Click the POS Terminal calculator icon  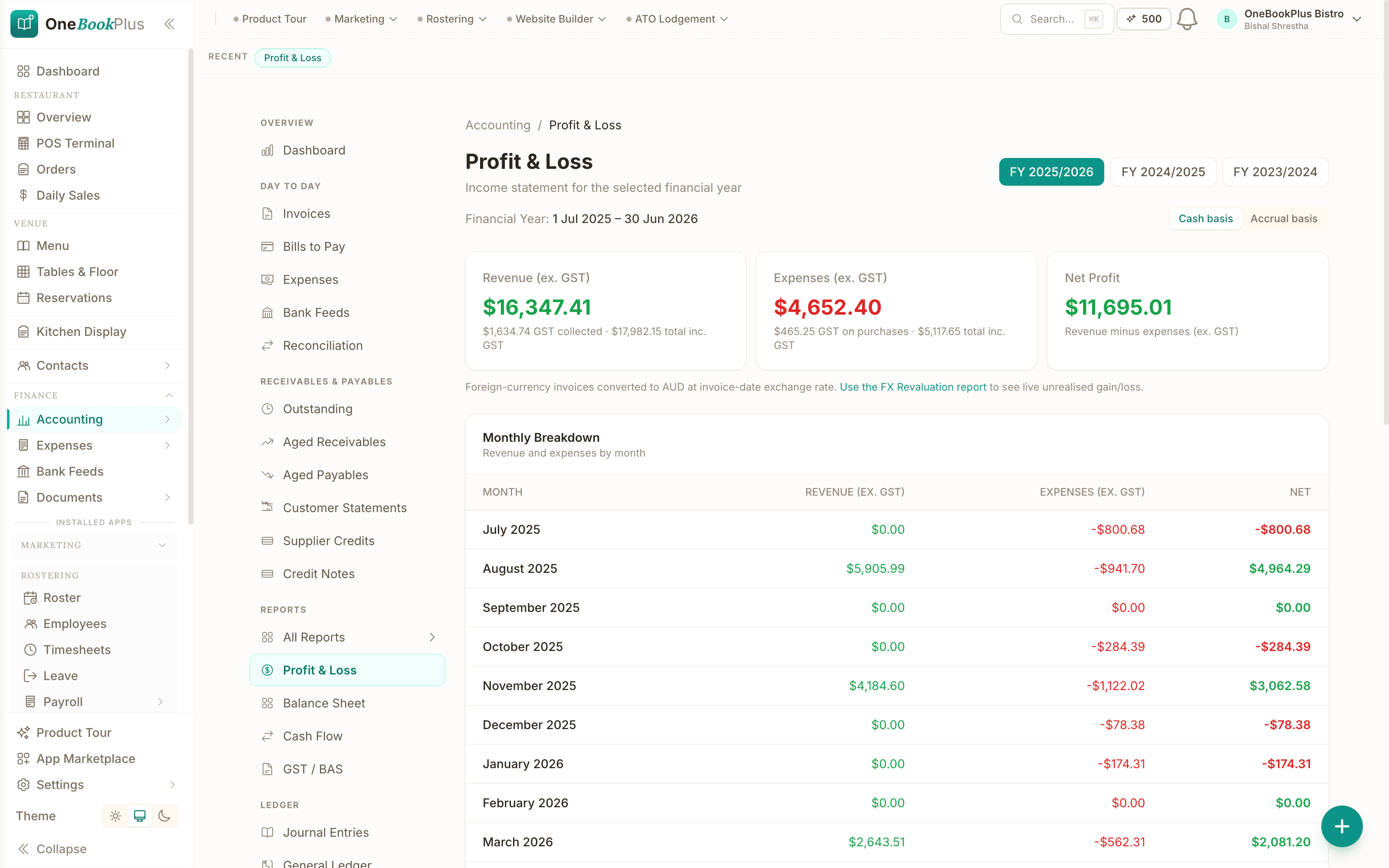(23, 144)
